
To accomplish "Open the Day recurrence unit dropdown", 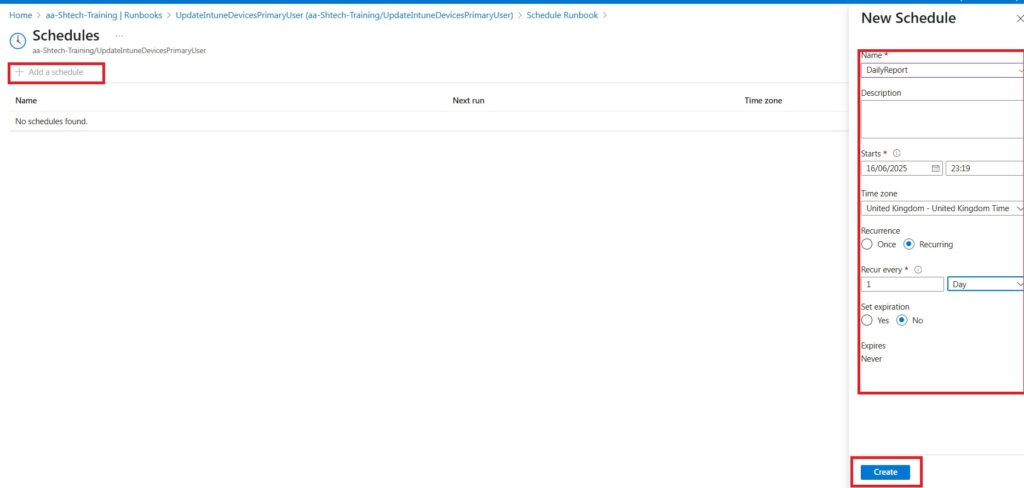I will coord(985,284).
